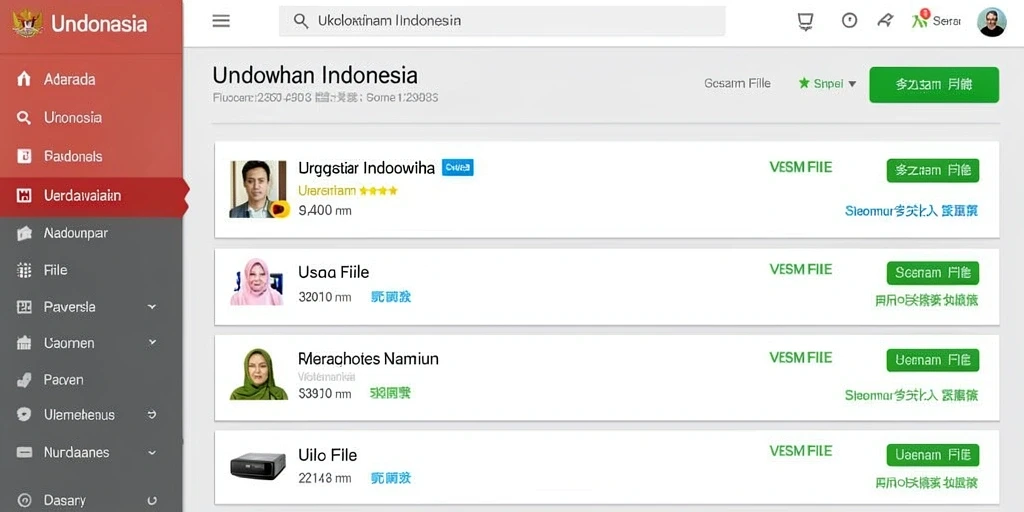Click green link under Uilo Fiile button
This screenshot has height=512, width=1024.
[927, 483]
